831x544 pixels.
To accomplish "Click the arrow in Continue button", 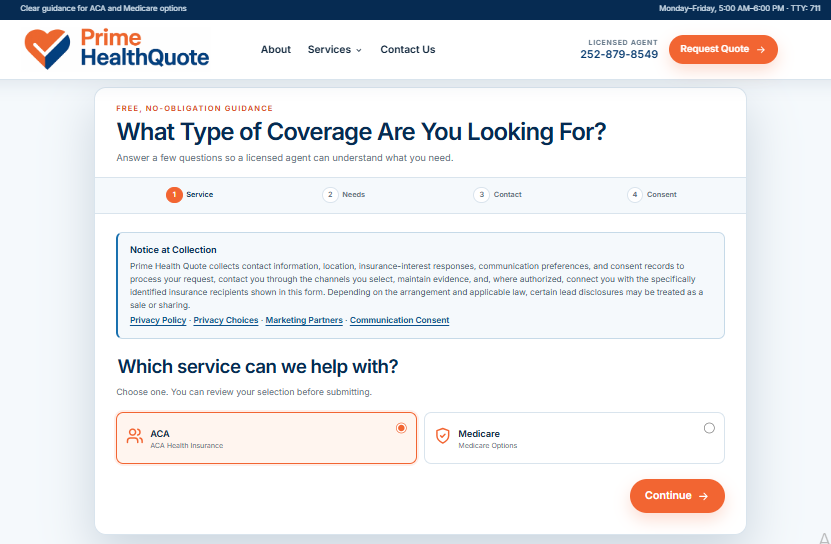I will pos(703,496).
